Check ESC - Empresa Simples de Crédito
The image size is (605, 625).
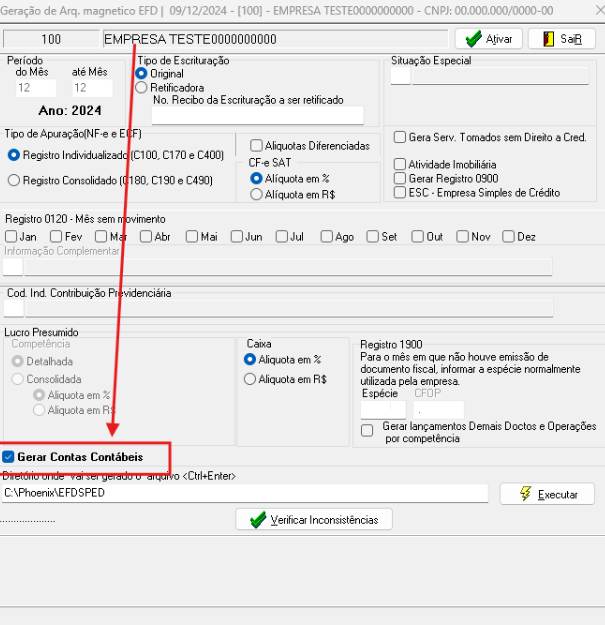click(x=400, y=193)
